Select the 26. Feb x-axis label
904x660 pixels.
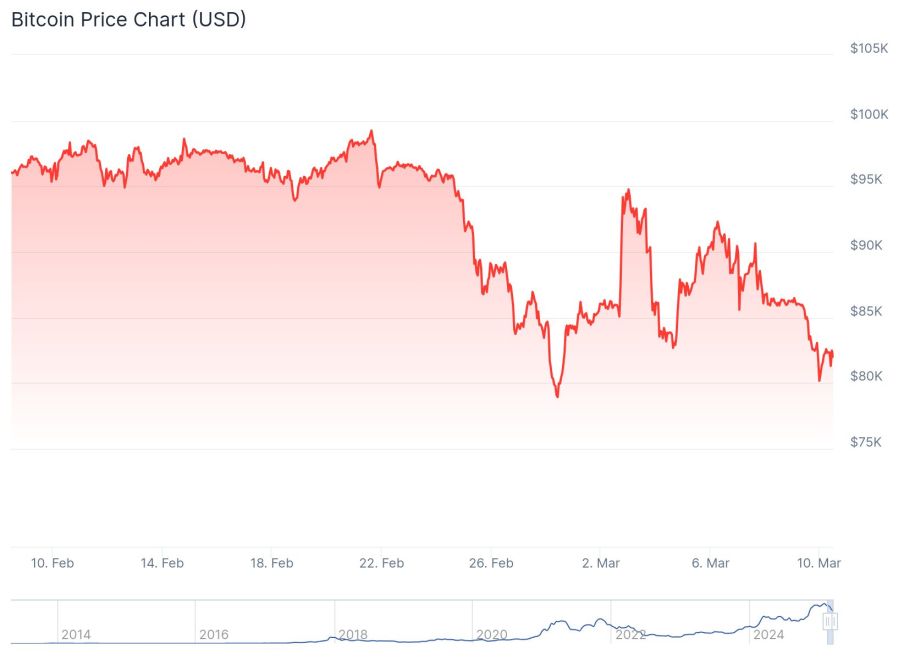(491, 563)
